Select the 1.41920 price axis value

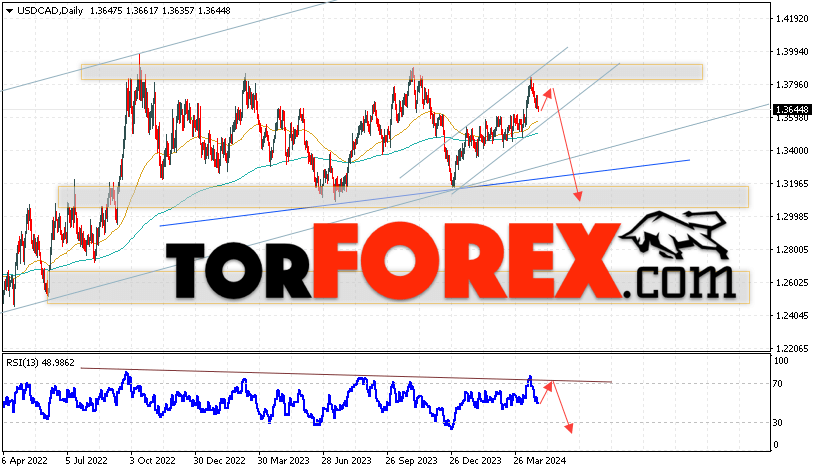[792, 19]
